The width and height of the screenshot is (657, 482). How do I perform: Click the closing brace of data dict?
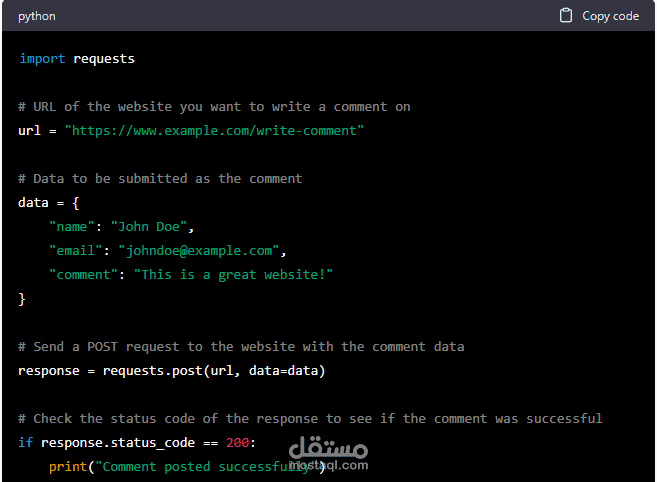click(22, 299)
